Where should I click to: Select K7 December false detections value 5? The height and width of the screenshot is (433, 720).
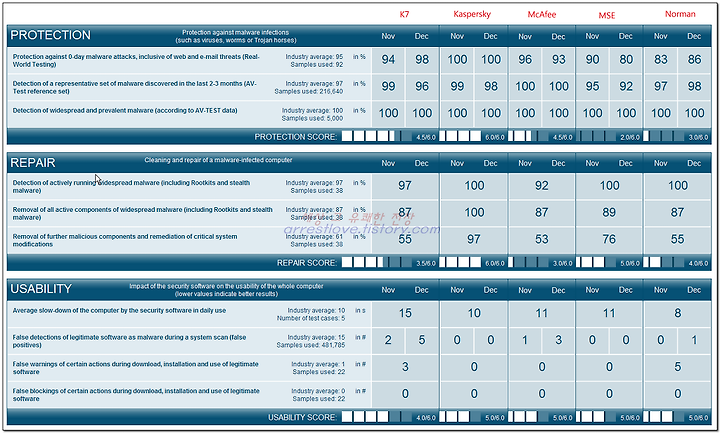(x=422, y=340)
